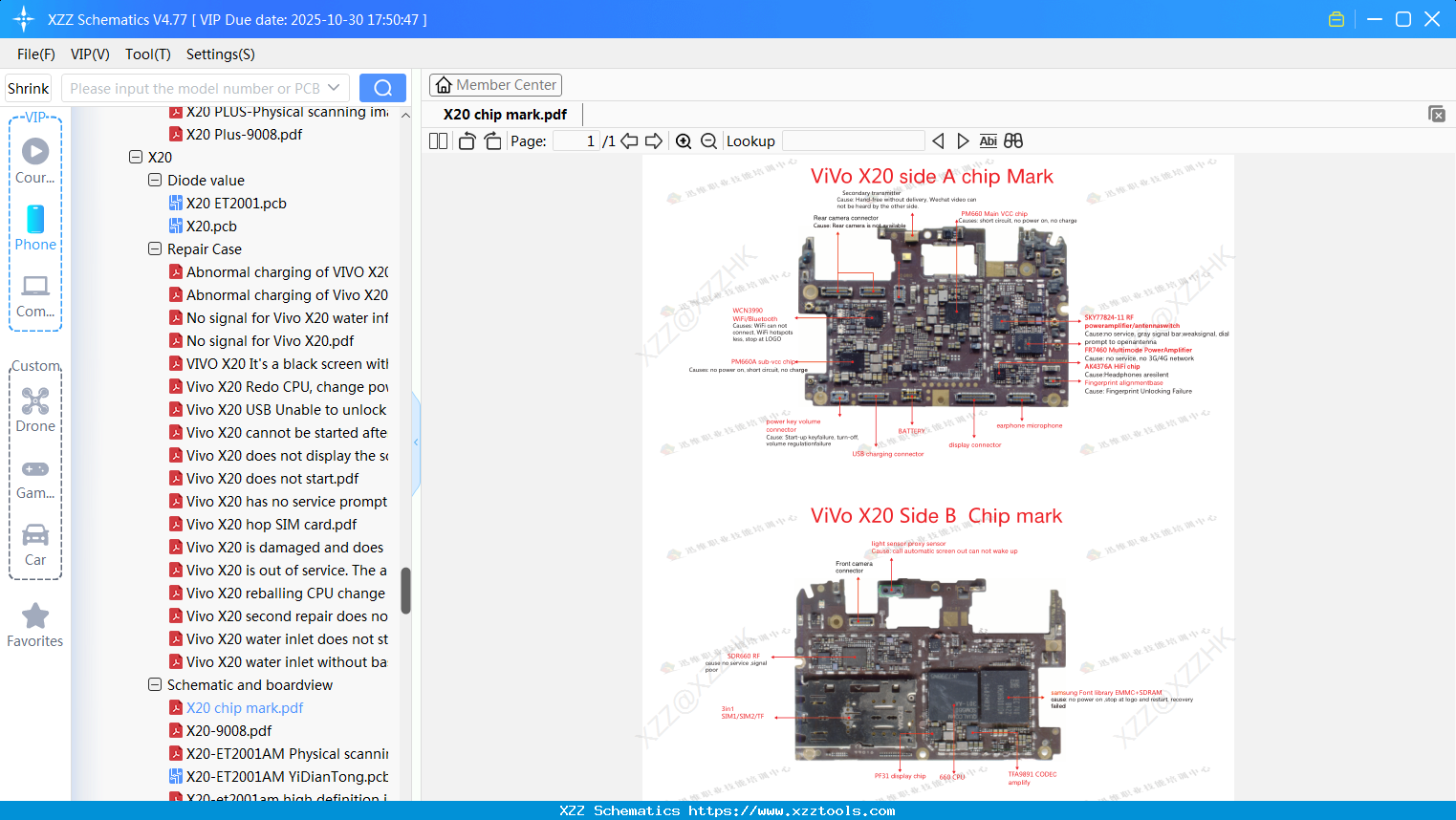Collapse the Repair Case tree node
1456x820 pixels.
coord(154,248)
